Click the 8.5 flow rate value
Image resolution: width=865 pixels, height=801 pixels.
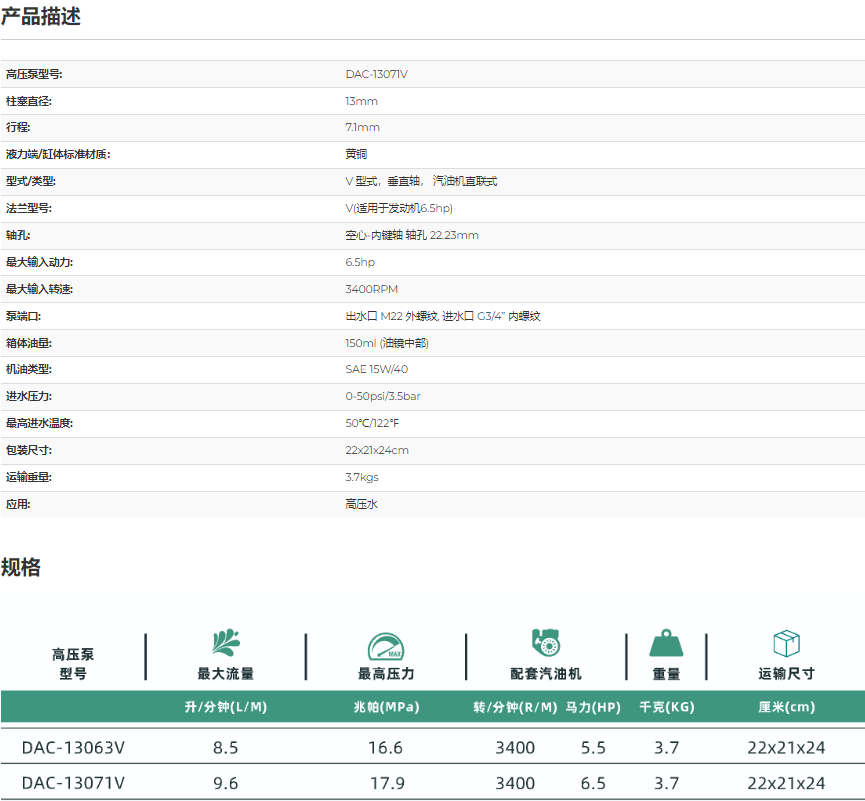(x=225, y=747)
